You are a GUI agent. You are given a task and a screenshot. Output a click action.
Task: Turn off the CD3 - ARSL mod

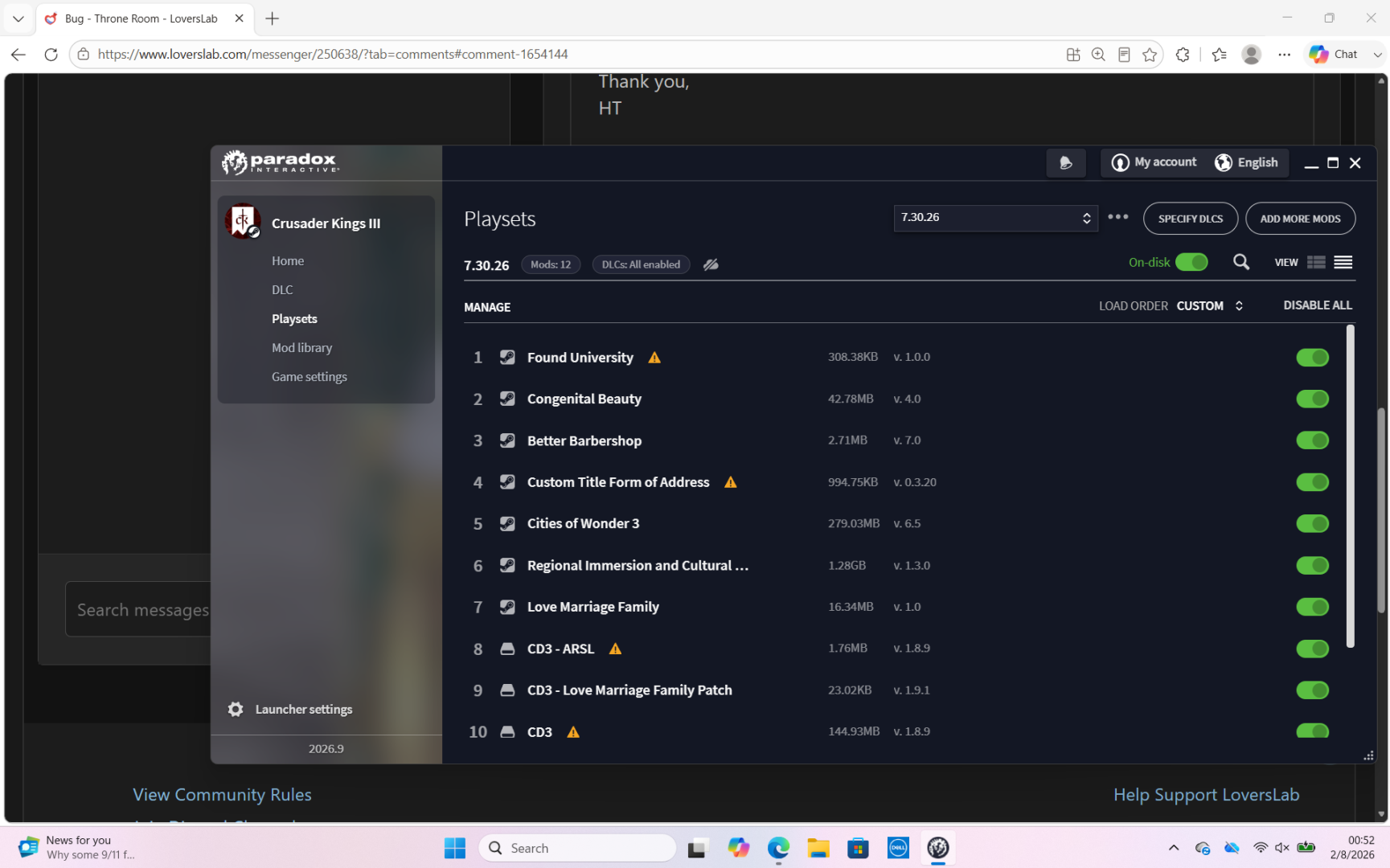tap(1312, 649)
